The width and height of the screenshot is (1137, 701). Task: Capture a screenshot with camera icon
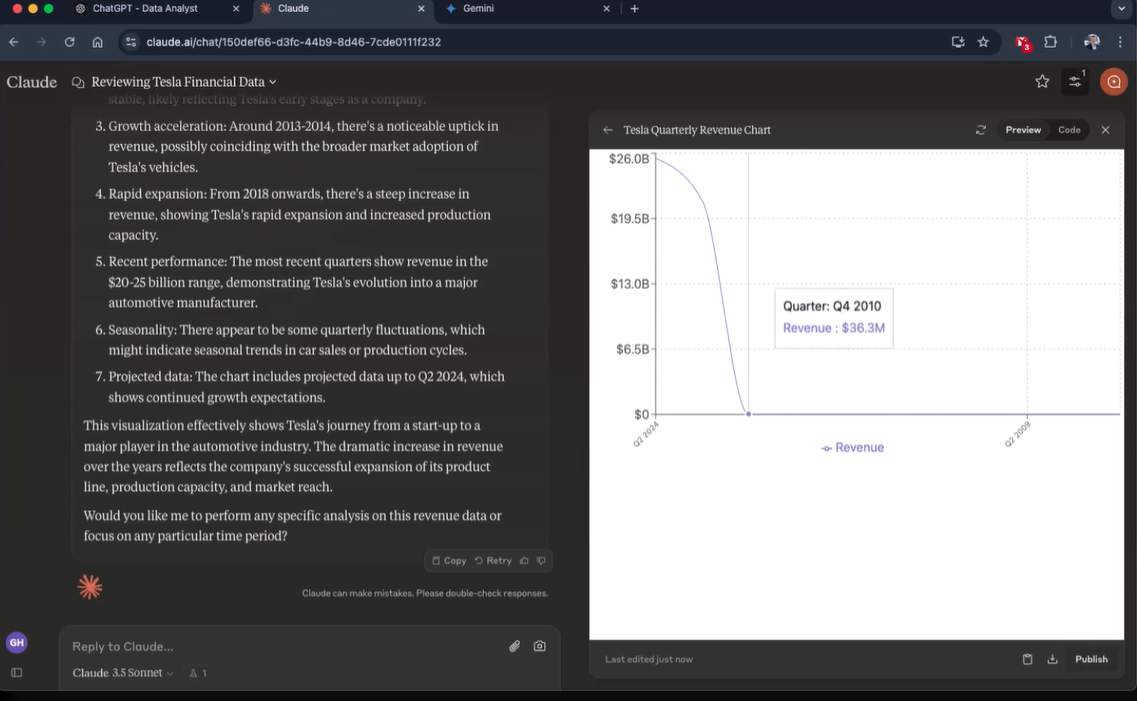[x=539, y=646]
